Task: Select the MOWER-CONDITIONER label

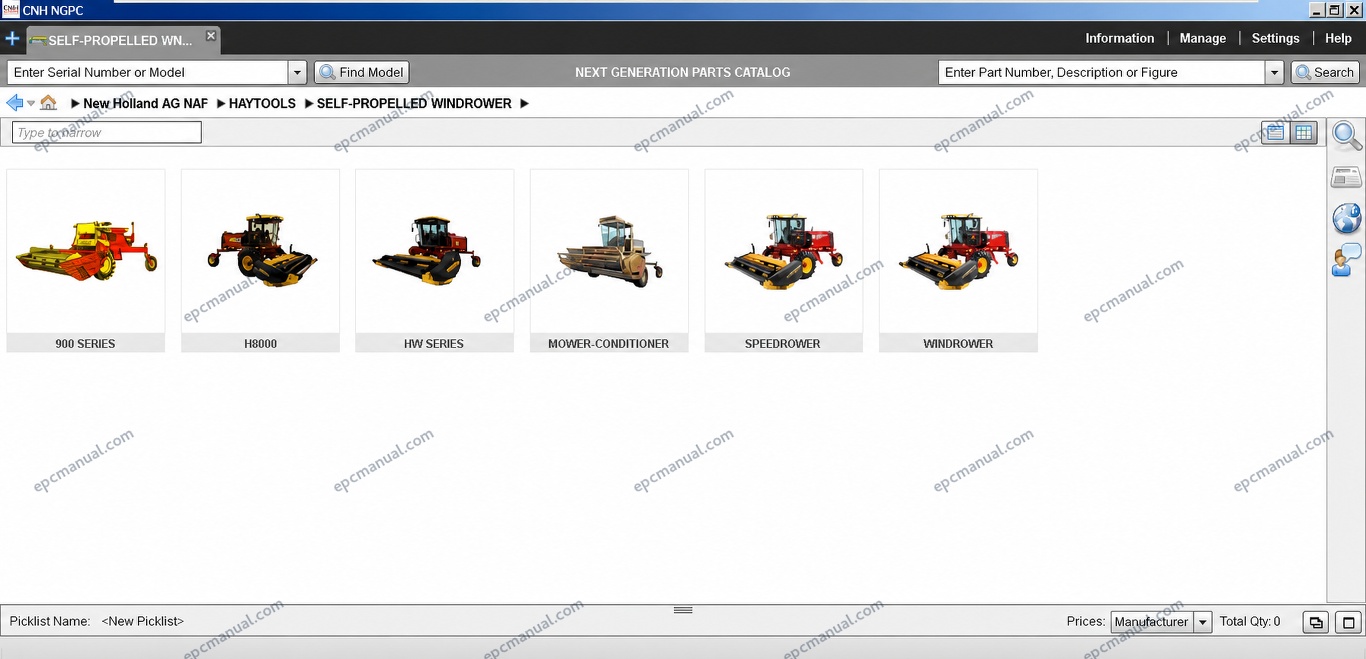Action: [x=608, y=343]
